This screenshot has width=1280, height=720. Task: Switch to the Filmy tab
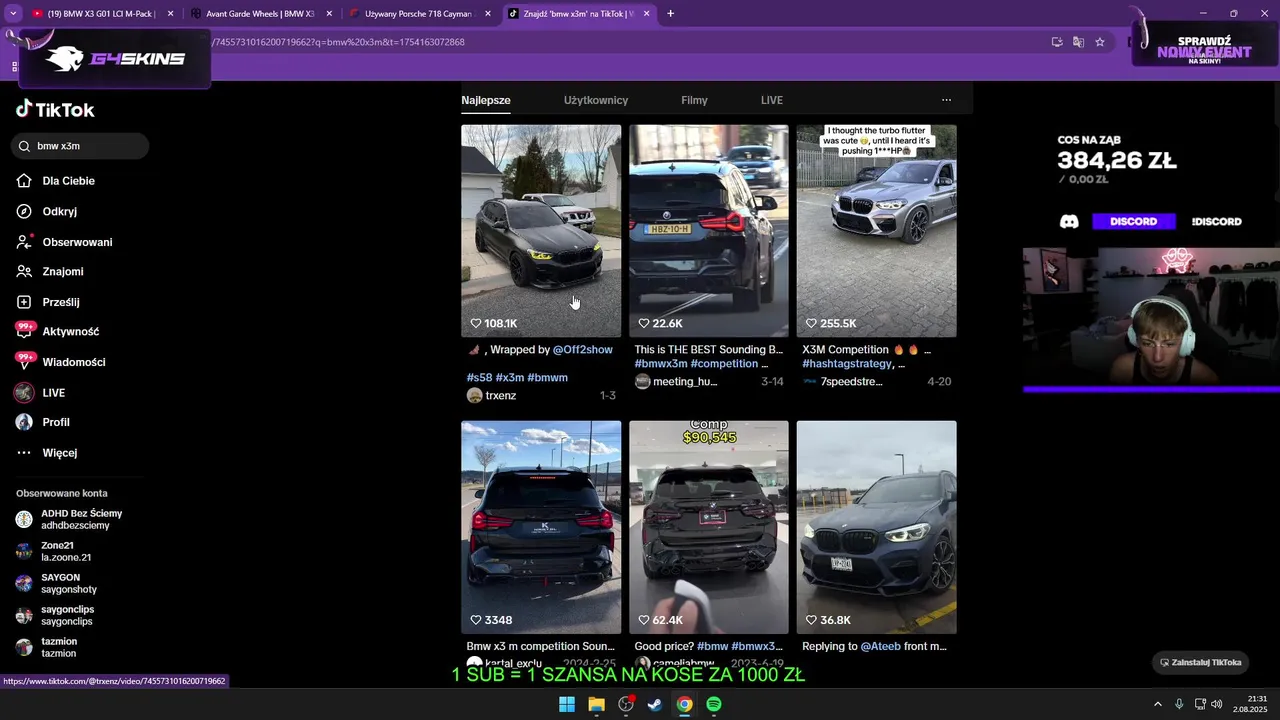694,100
